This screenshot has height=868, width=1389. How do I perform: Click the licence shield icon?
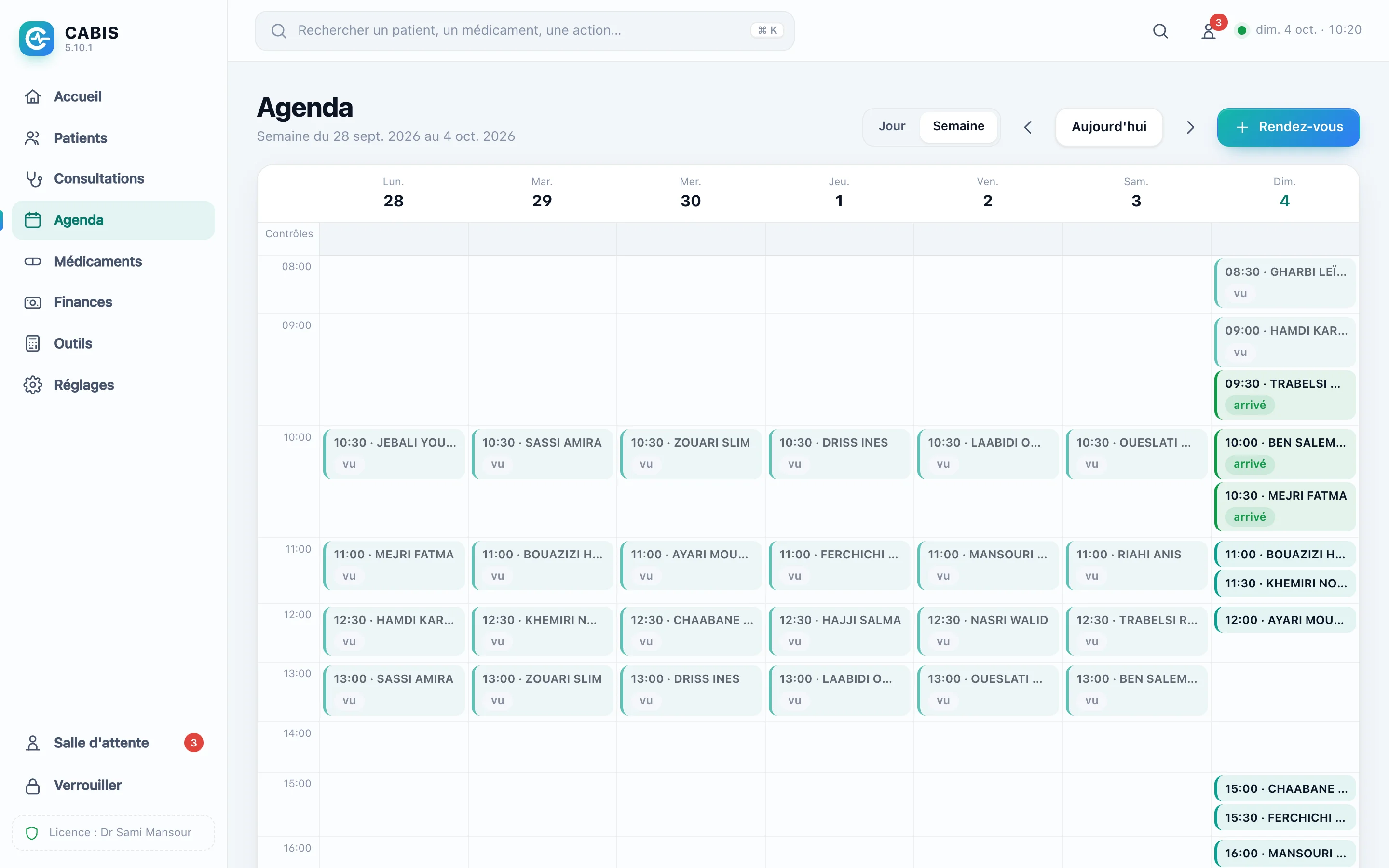(32, 832)
